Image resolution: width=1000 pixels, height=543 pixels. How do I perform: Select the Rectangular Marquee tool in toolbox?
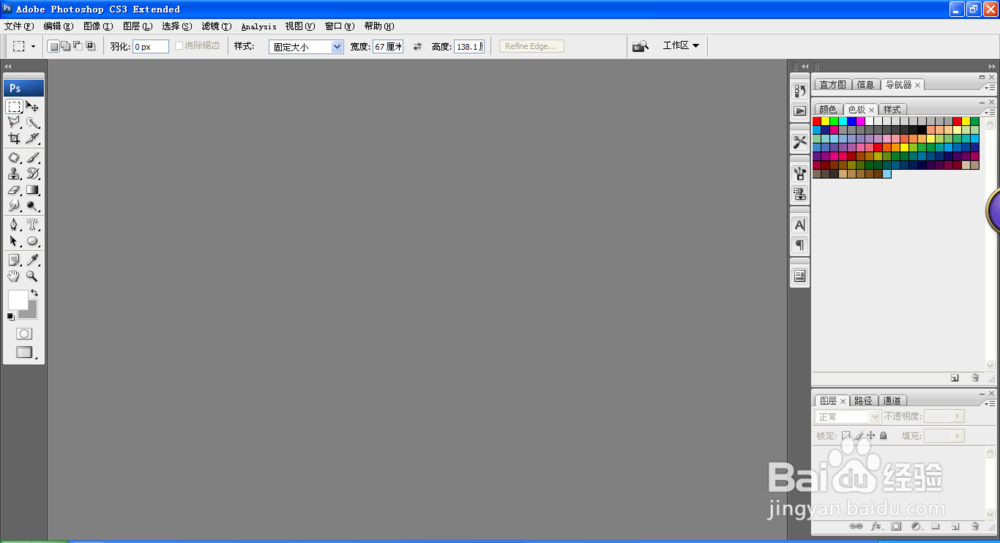point(14,107)
